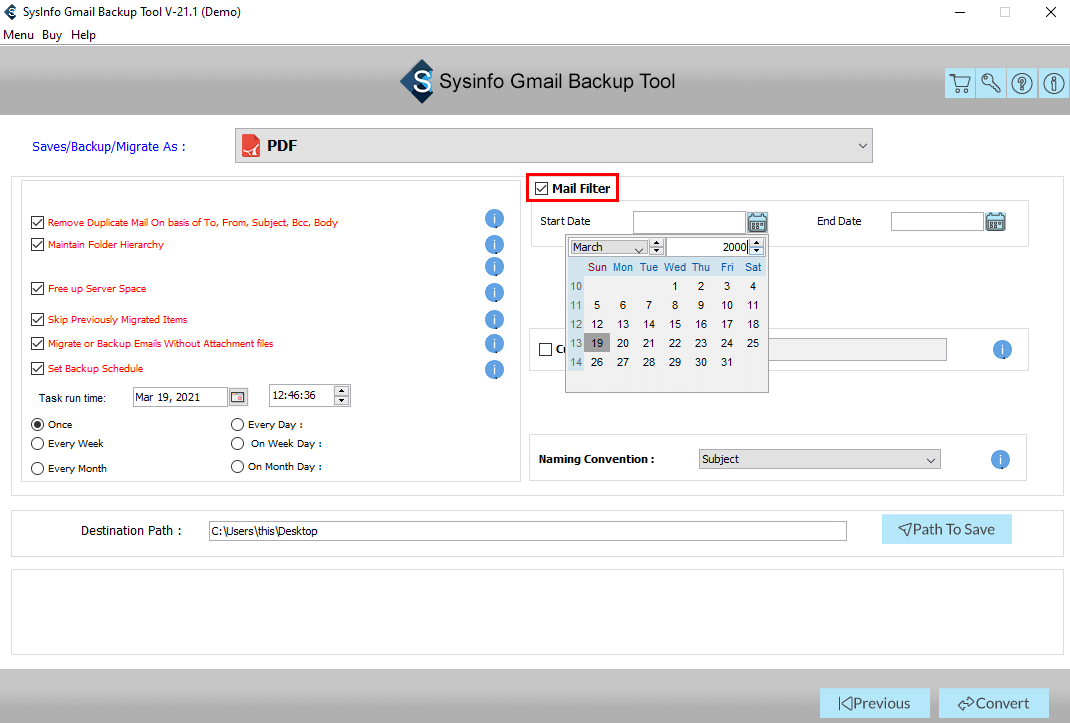Toggle Maintain Folder Hierarchy checkbox
The height and width of the screenshot is (723, 1070).
[38, 244]
